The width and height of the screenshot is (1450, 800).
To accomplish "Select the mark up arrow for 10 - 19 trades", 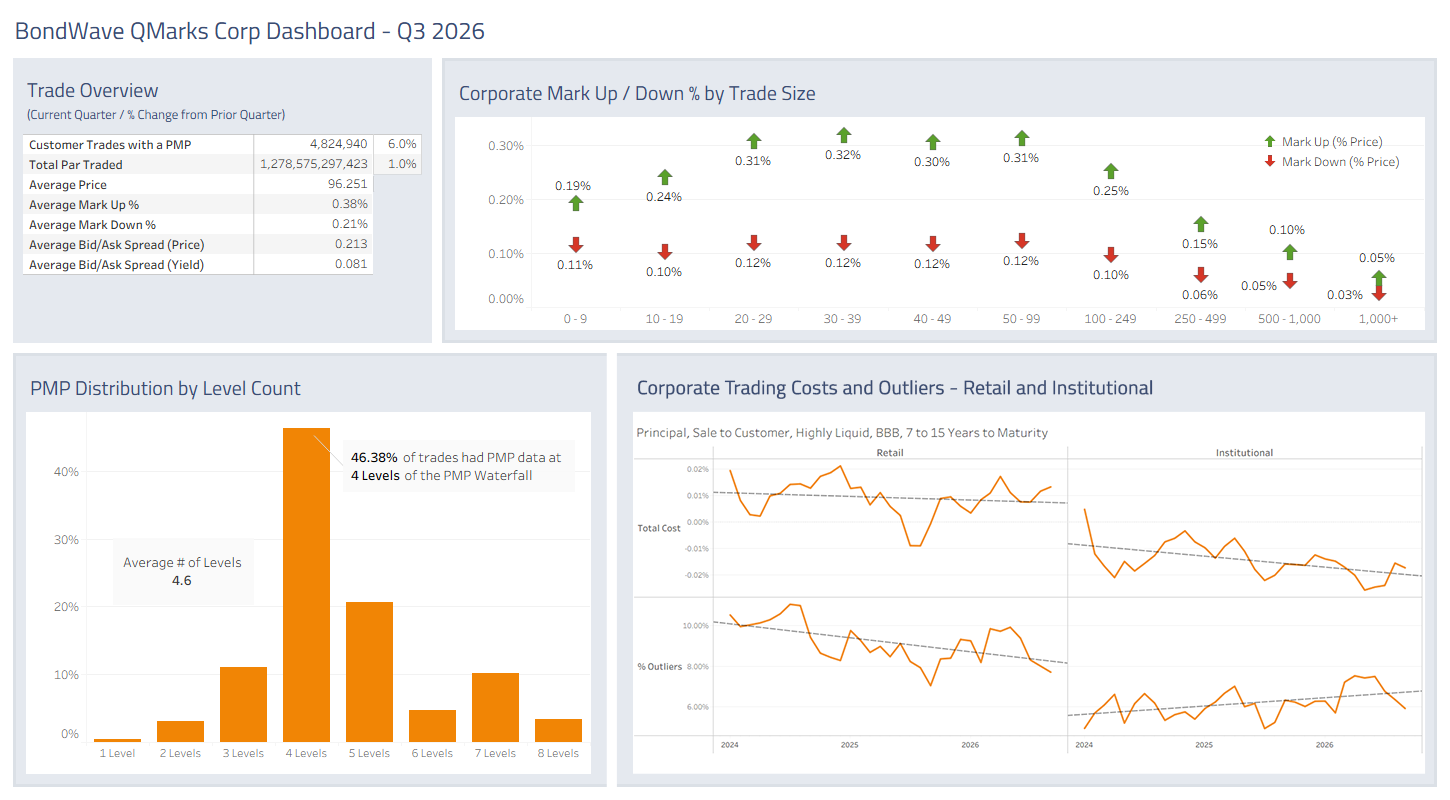I will (x=665, y=178).
